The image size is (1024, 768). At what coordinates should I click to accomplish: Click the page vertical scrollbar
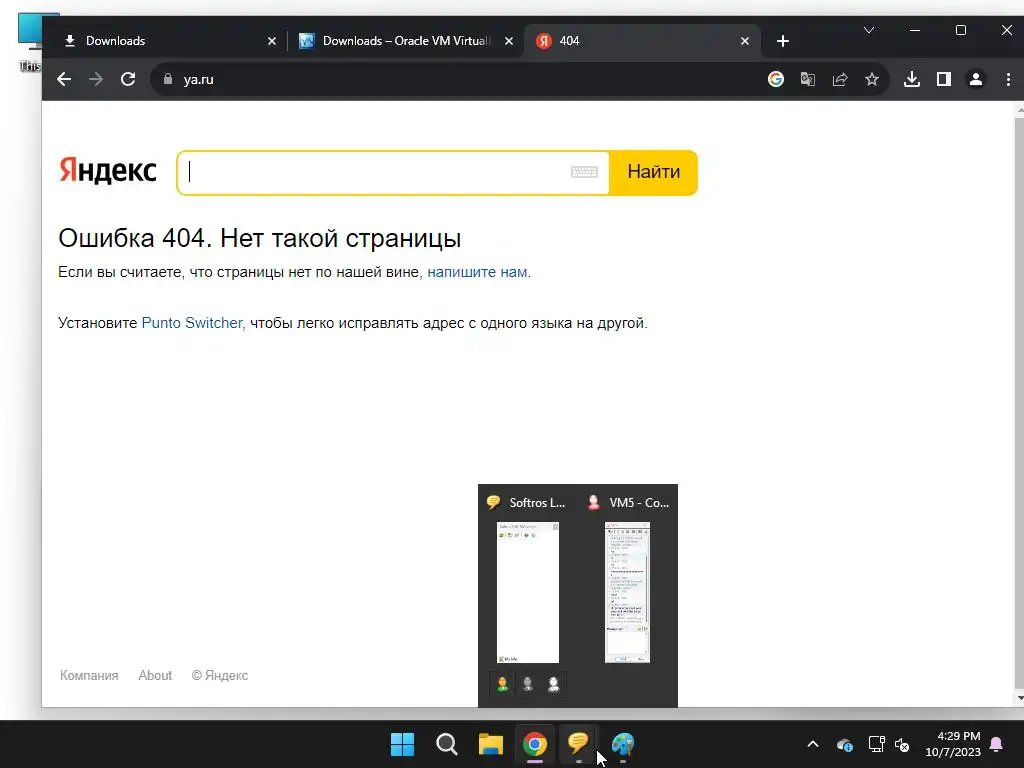(x=1019, y=404)
